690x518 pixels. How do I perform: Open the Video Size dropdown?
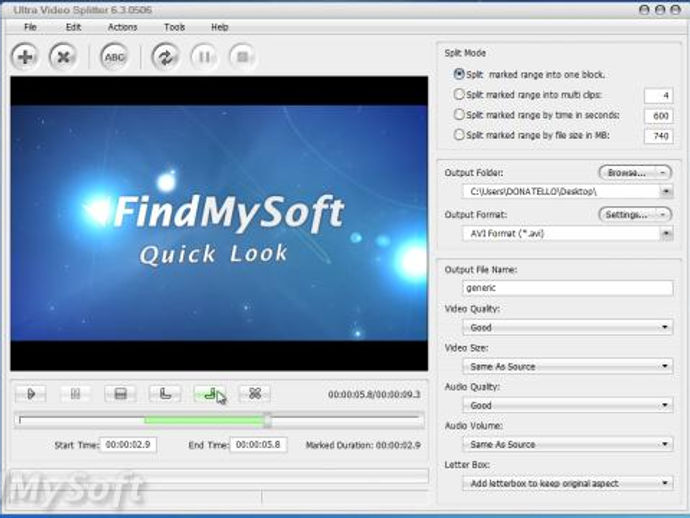[x=568, y=366]
